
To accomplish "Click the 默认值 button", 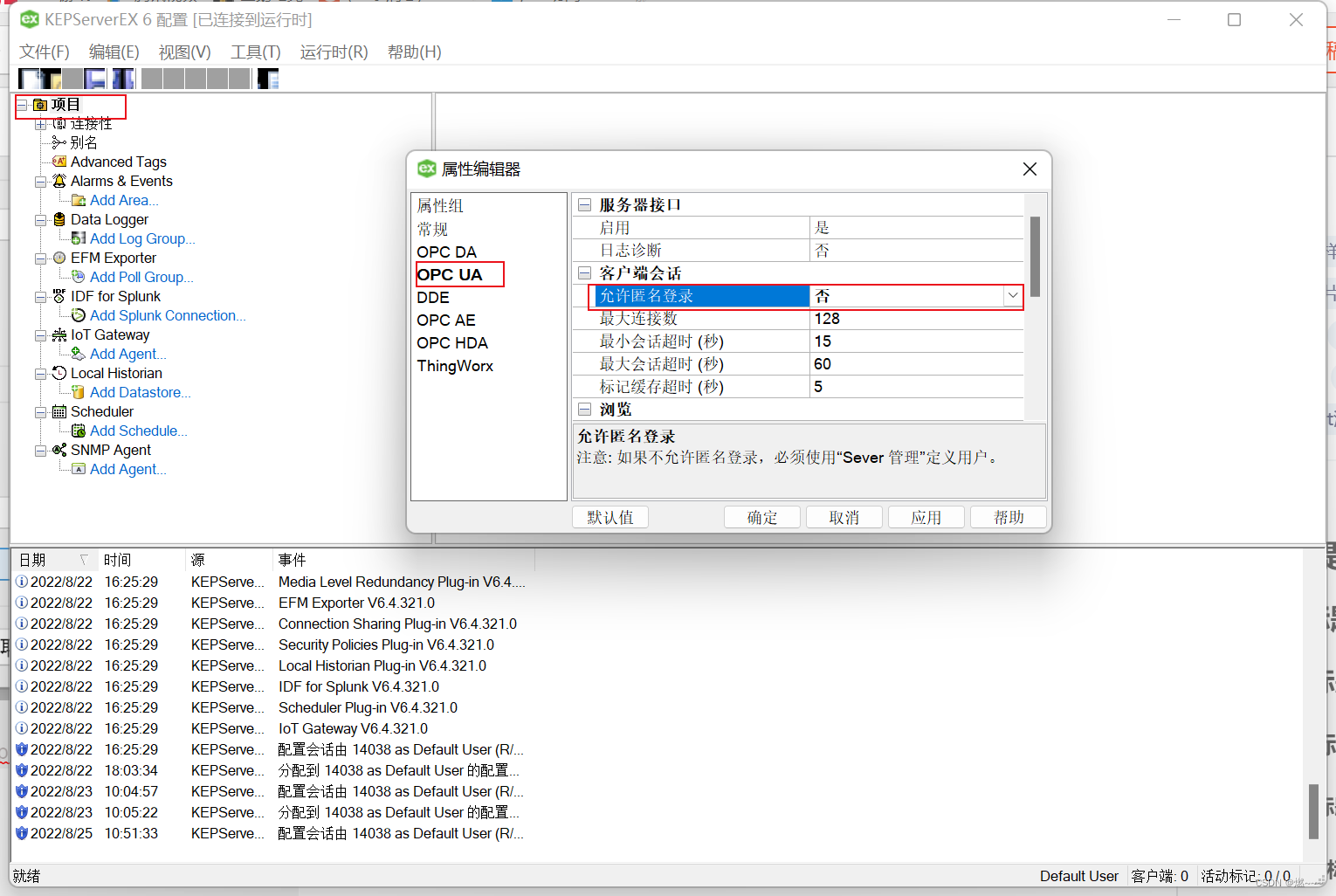I will click(610, 517).
